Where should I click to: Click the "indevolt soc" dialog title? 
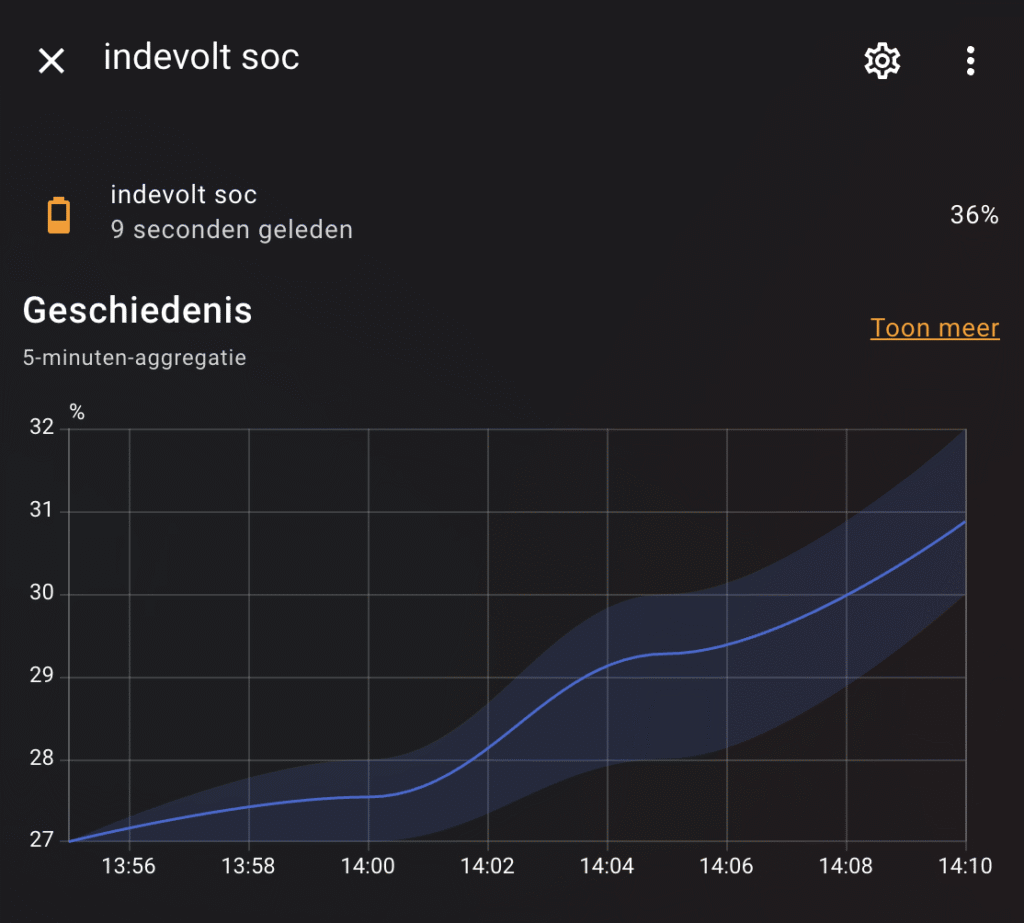(x=201, y=57)
